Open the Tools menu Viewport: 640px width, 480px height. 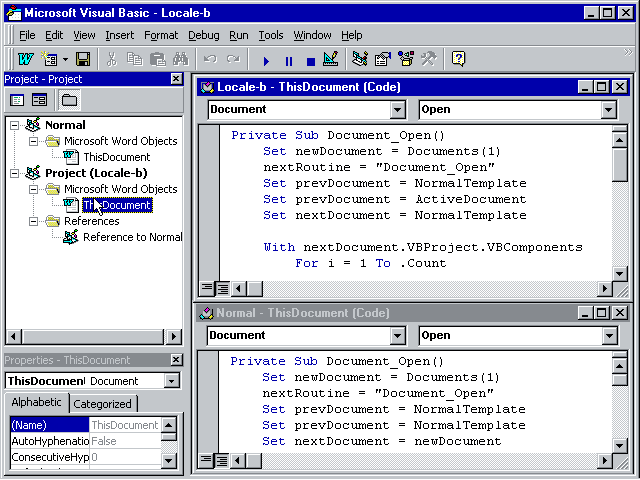[271, 36]
